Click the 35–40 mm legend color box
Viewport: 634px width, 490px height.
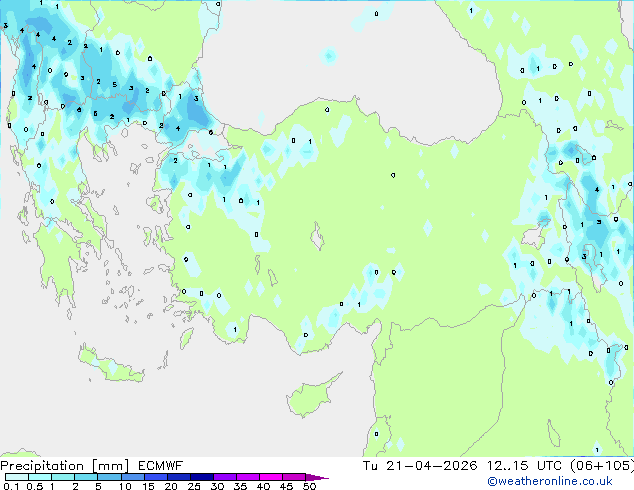247,477
